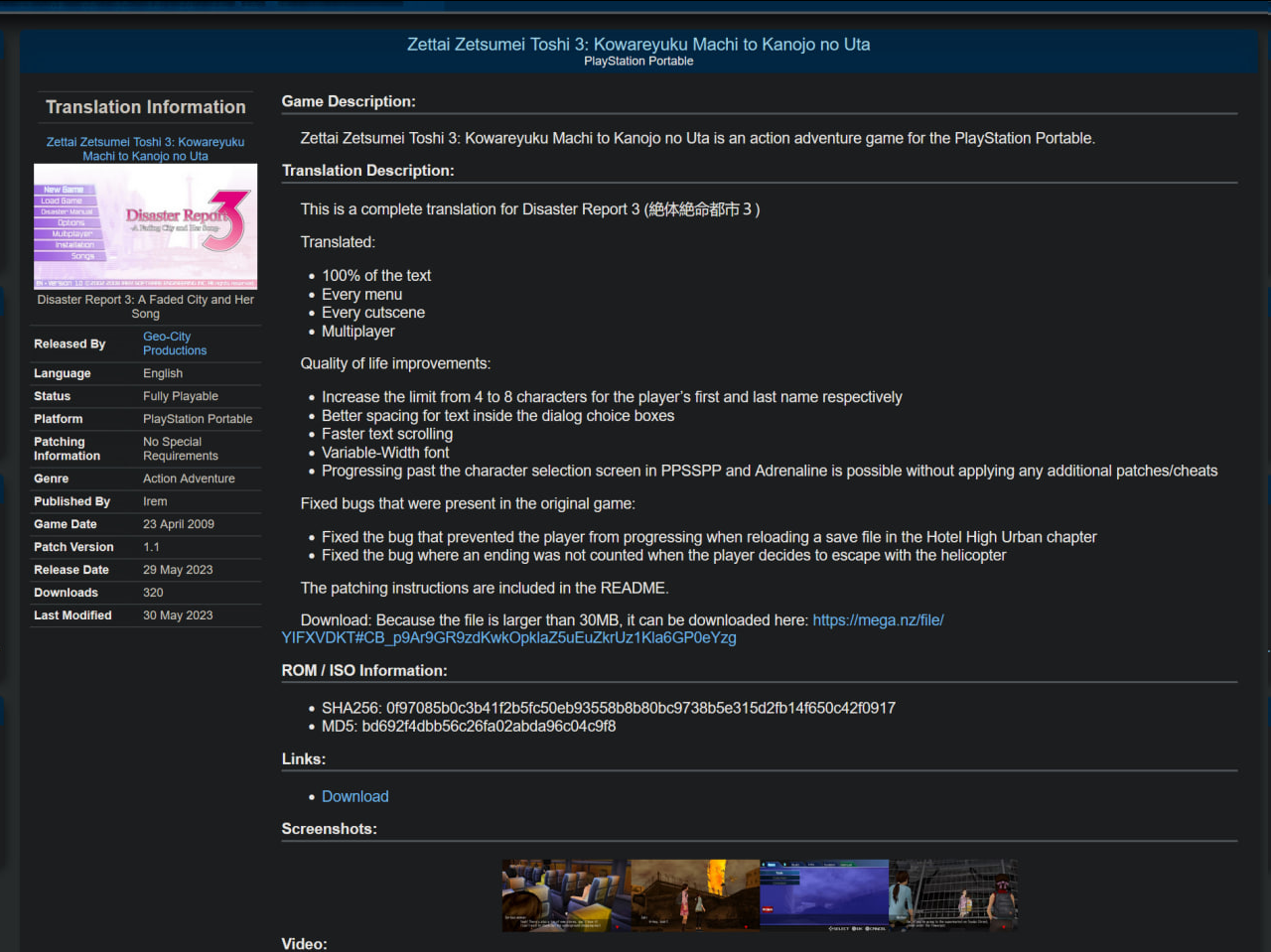Click the 'Fully Playable' status value

(x=181, y=396)
